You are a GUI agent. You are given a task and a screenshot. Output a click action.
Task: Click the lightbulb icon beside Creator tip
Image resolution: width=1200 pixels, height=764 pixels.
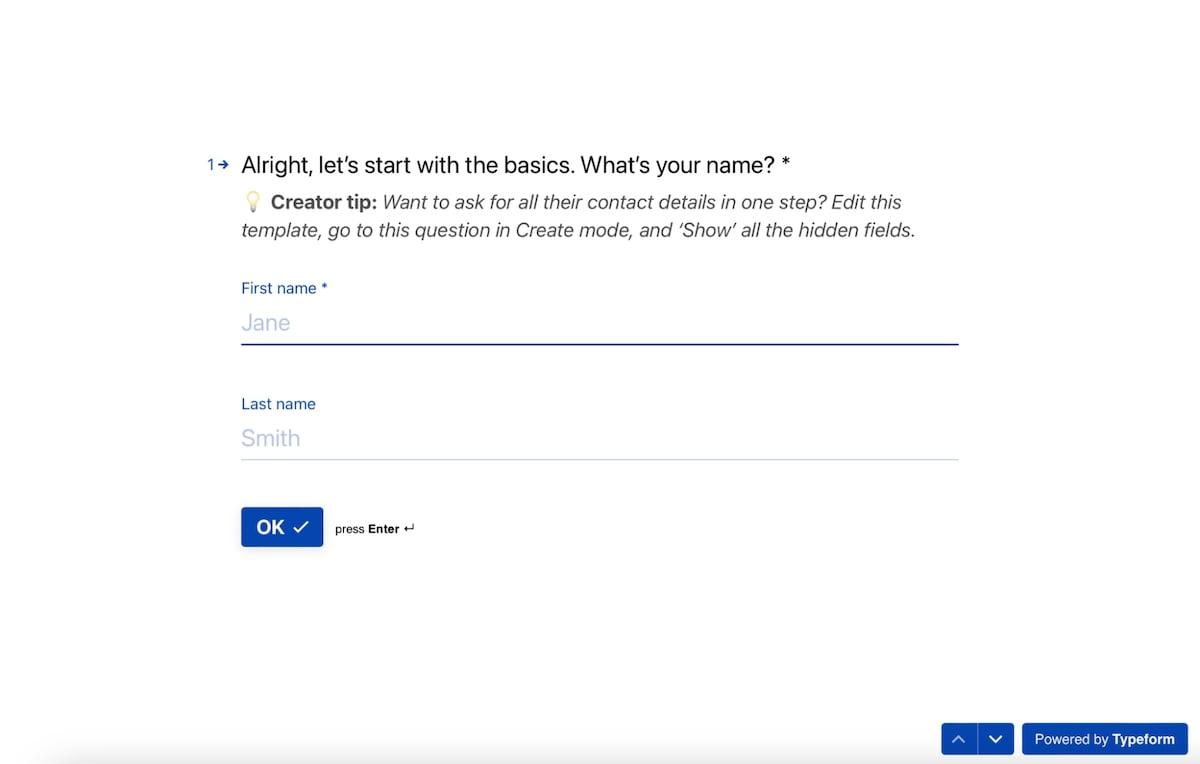253,202
